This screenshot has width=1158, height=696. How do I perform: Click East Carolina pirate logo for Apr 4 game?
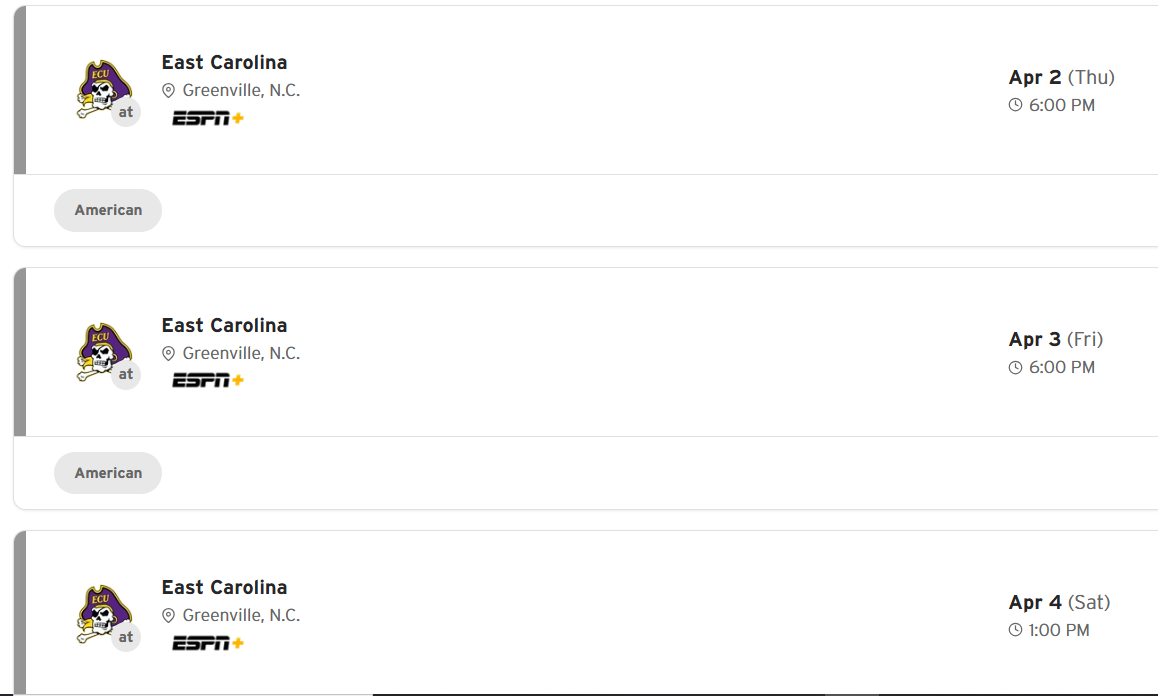(x=104, y=614)
